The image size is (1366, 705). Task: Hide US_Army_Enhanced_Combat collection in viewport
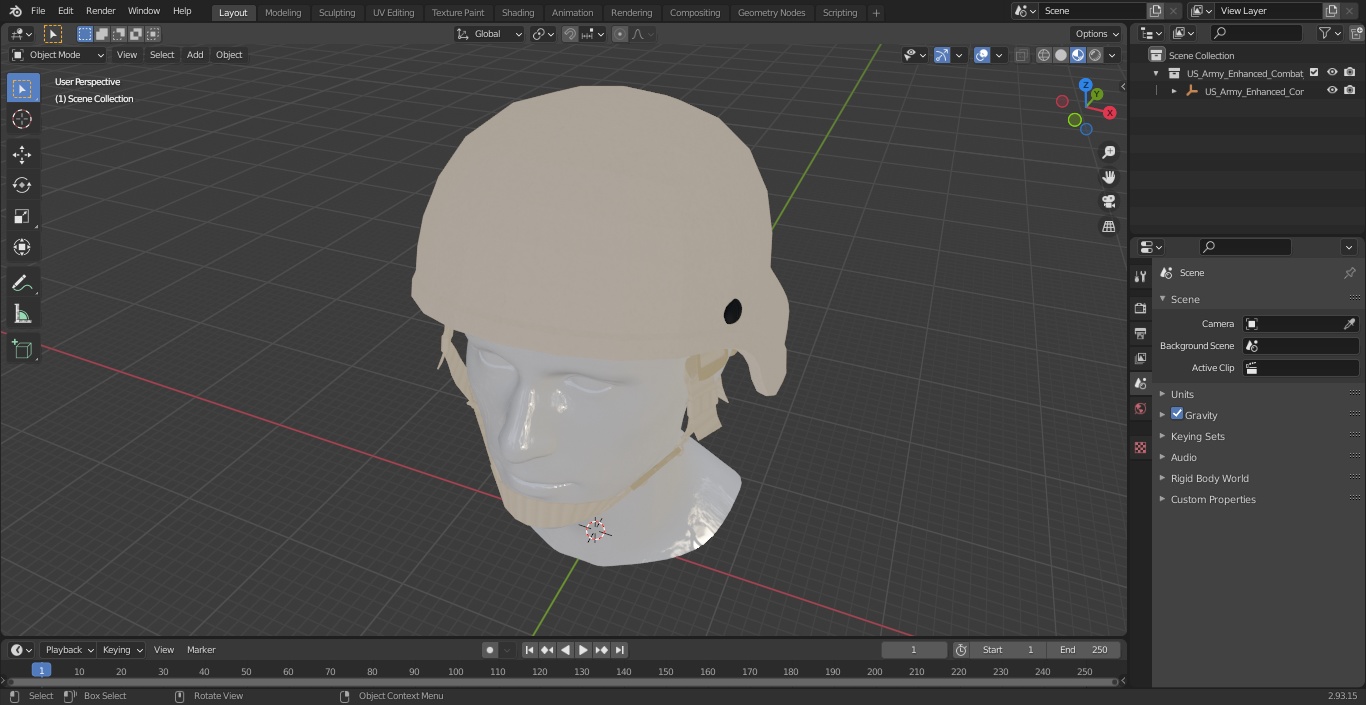tap(1332, 73)
